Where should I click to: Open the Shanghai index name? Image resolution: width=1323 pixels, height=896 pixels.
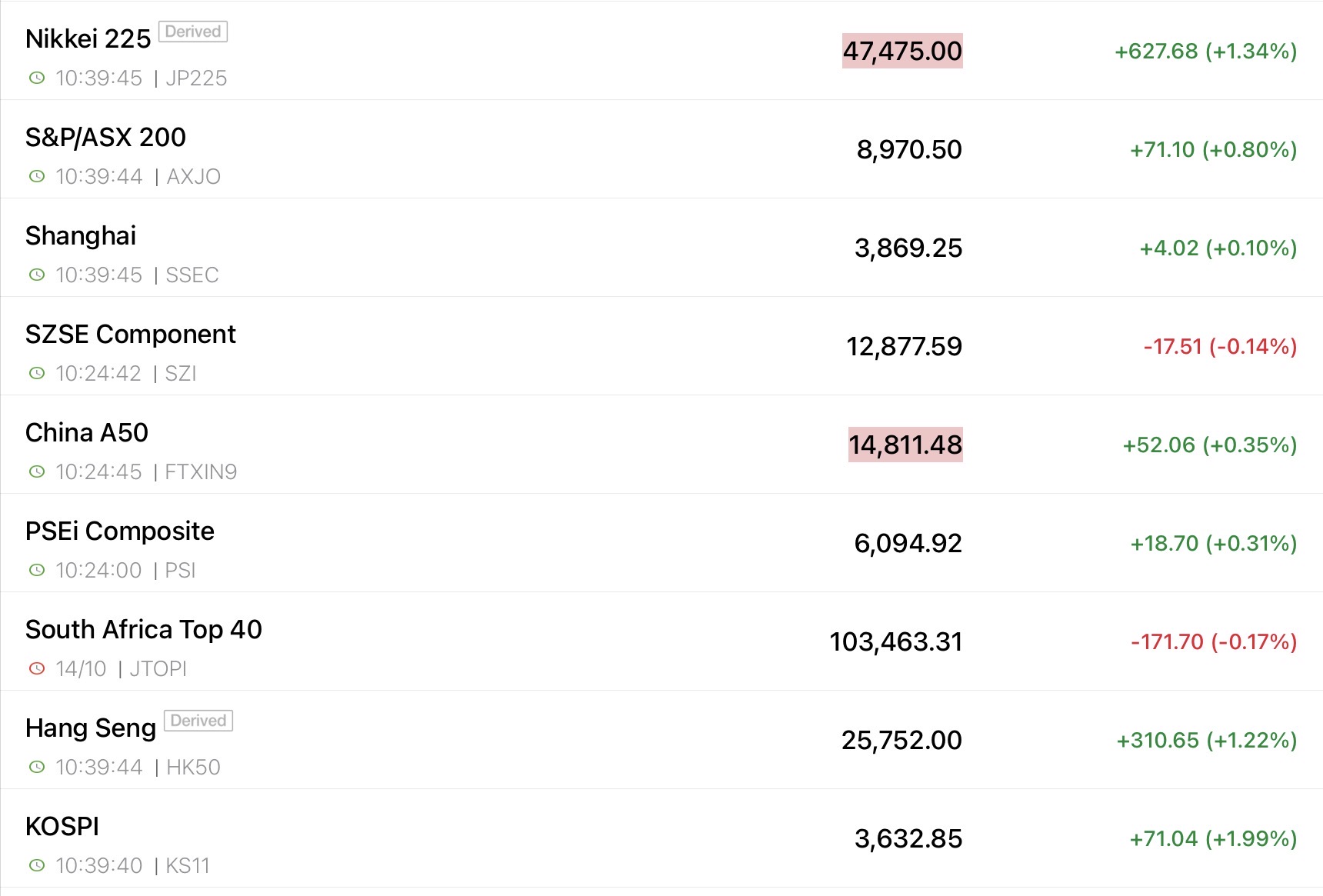[81, 235]
